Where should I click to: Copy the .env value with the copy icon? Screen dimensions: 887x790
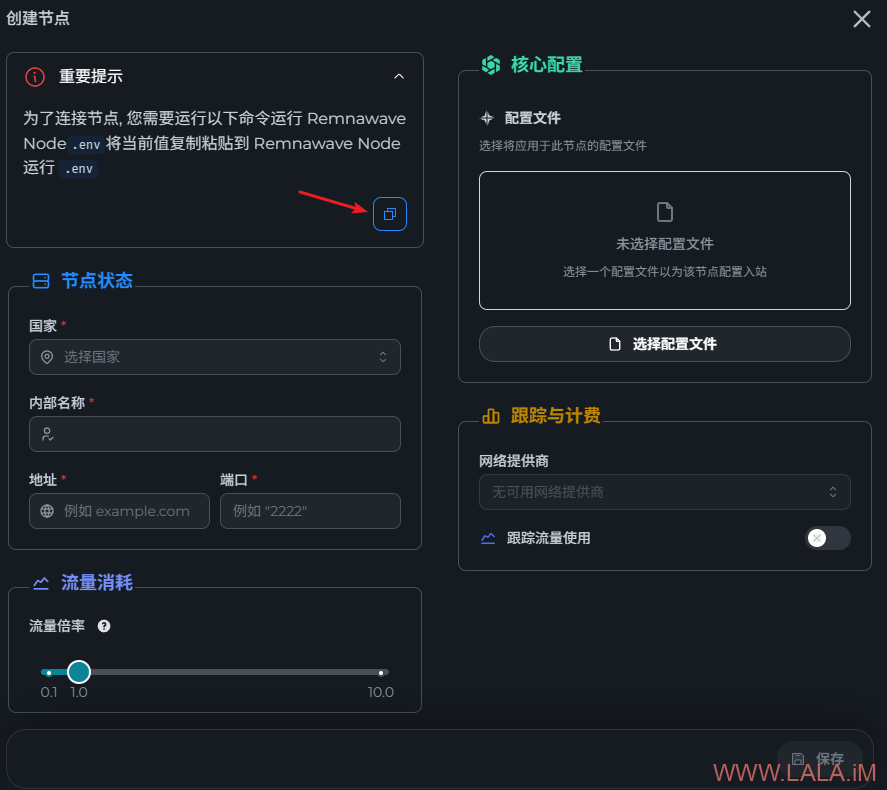[x=390, y=214]
